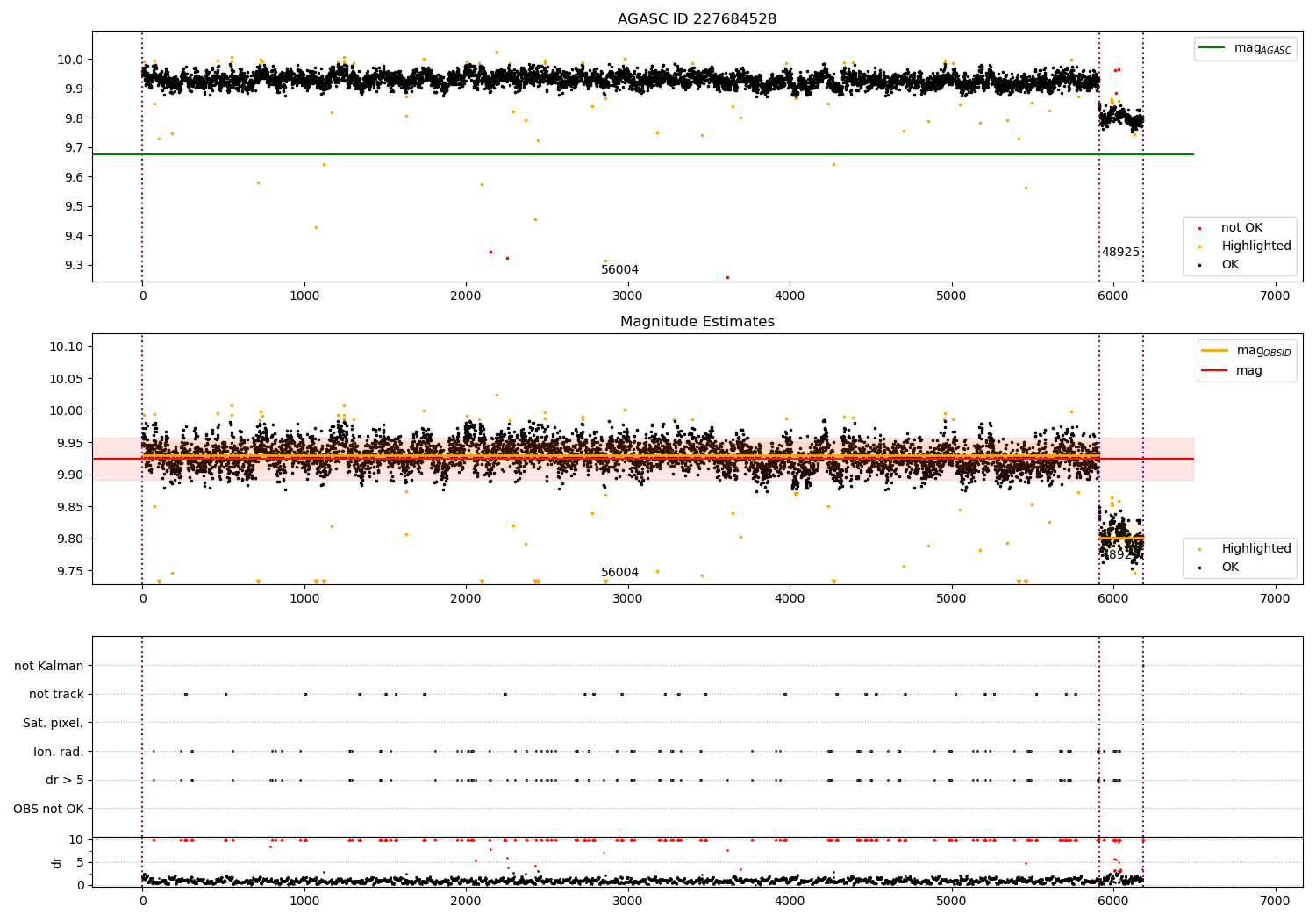Click the '48925' label in top plot
Image resolution: width=1316 pixels, height=921 pixels.
tap(1120, 253)
